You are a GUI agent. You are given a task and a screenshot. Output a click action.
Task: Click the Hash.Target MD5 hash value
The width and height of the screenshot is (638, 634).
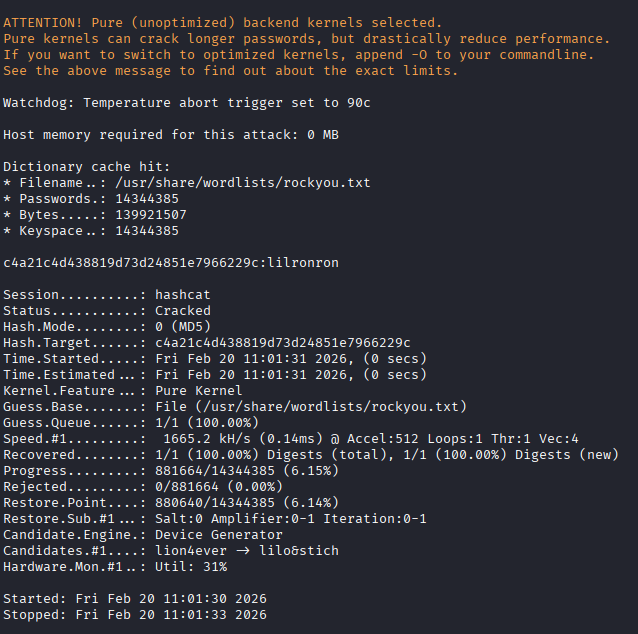(283, 343)
